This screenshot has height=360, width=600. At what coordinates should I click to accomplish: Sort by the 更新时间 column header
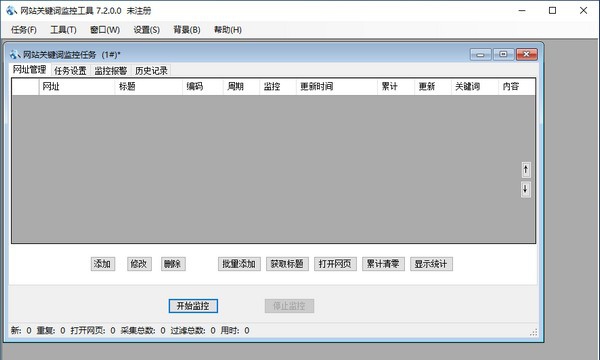pos(337,86)
